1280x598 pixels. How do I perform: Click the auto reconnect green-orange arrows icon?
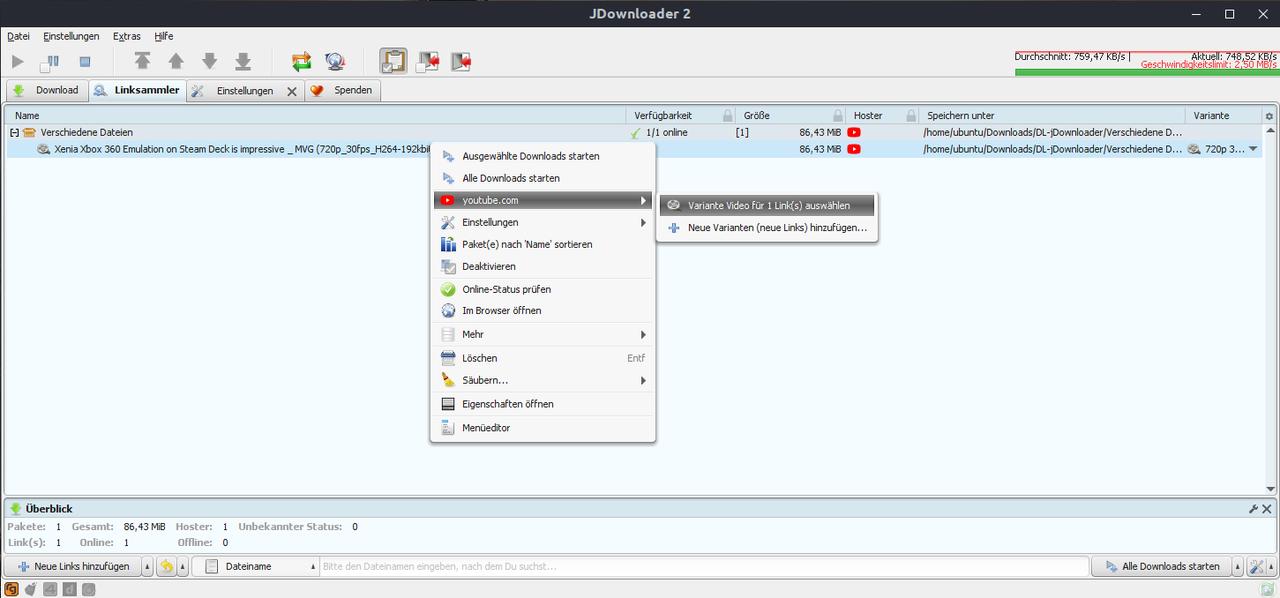coord(302,62)
